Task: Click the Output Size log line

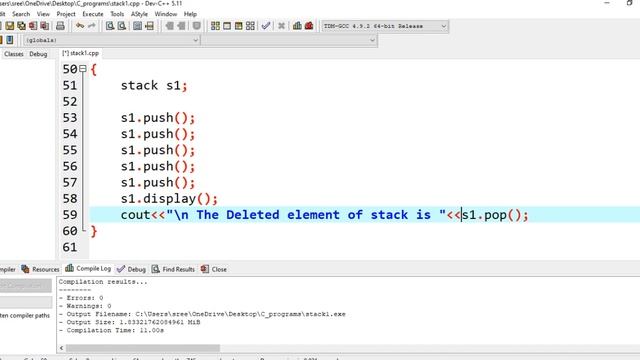Action: coord(129,322)
